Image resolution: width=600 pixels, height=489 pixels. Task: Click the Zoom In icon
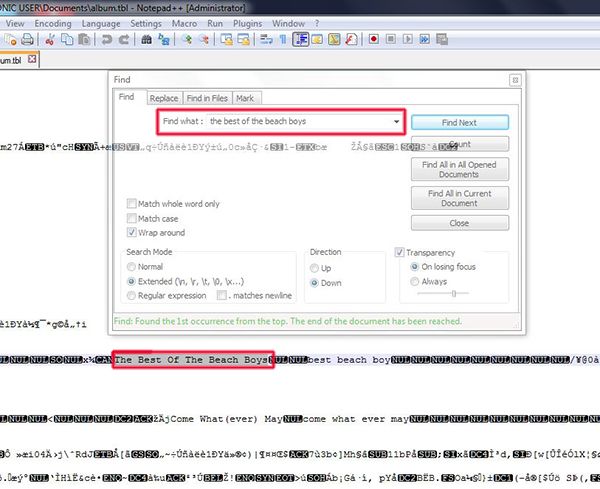click(x=187, y=39)
